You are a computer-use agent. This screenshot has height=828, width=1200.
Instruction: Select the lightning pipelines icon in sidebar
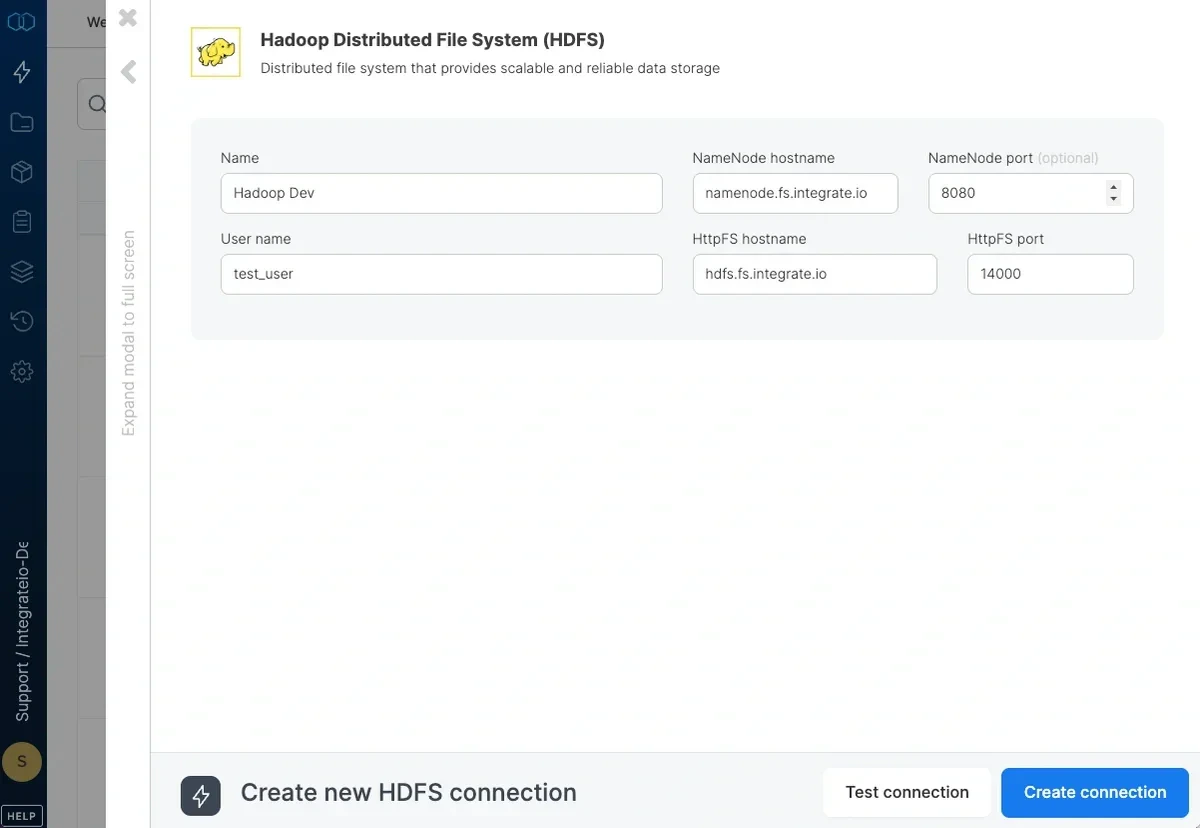click(x=22, y=71)
